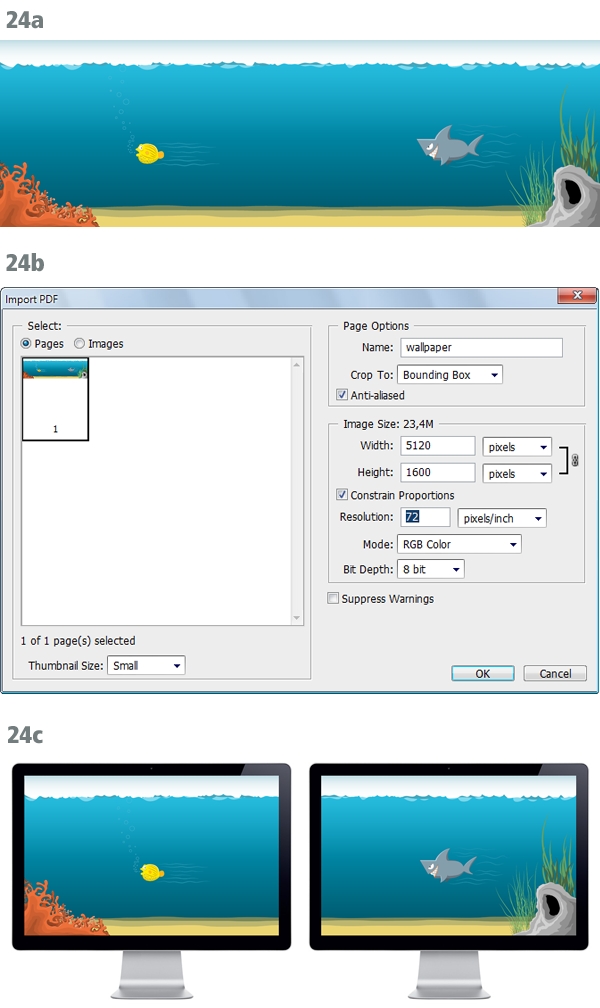Open the Mode RGB Color dropdown
This screenshot has width=600, height=1008.
pos(459,544)
